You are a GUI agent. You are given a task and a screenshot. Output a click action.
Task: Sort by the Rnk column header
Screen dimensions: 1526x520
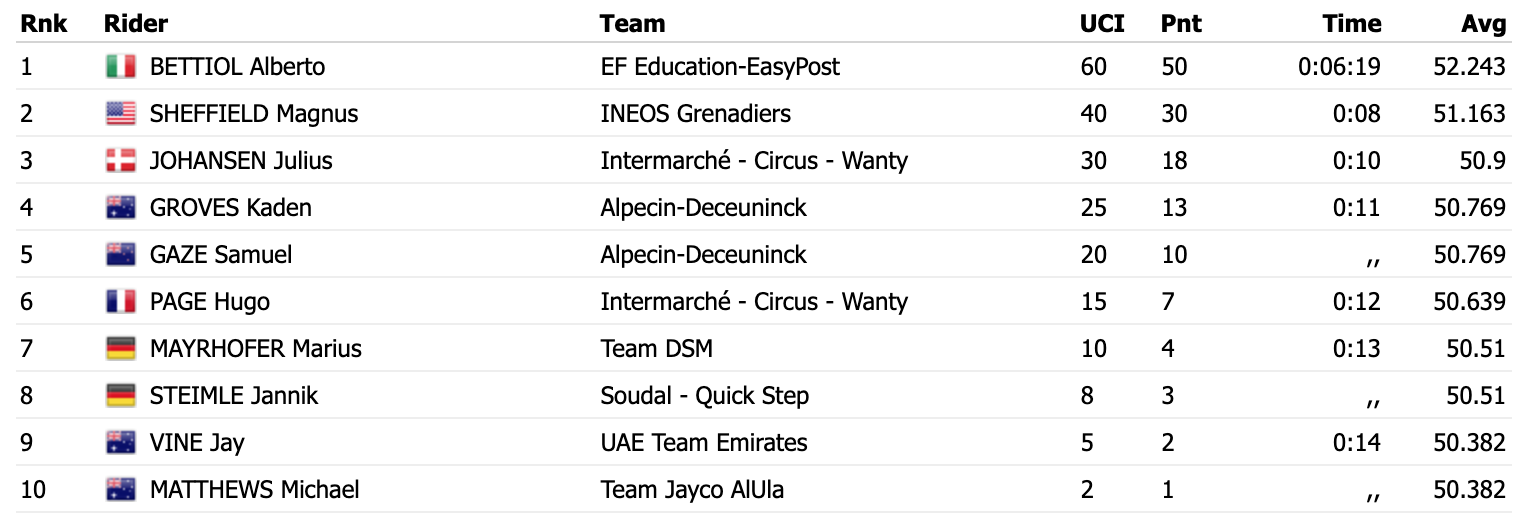pyautogui.click(x=44, y=23)
